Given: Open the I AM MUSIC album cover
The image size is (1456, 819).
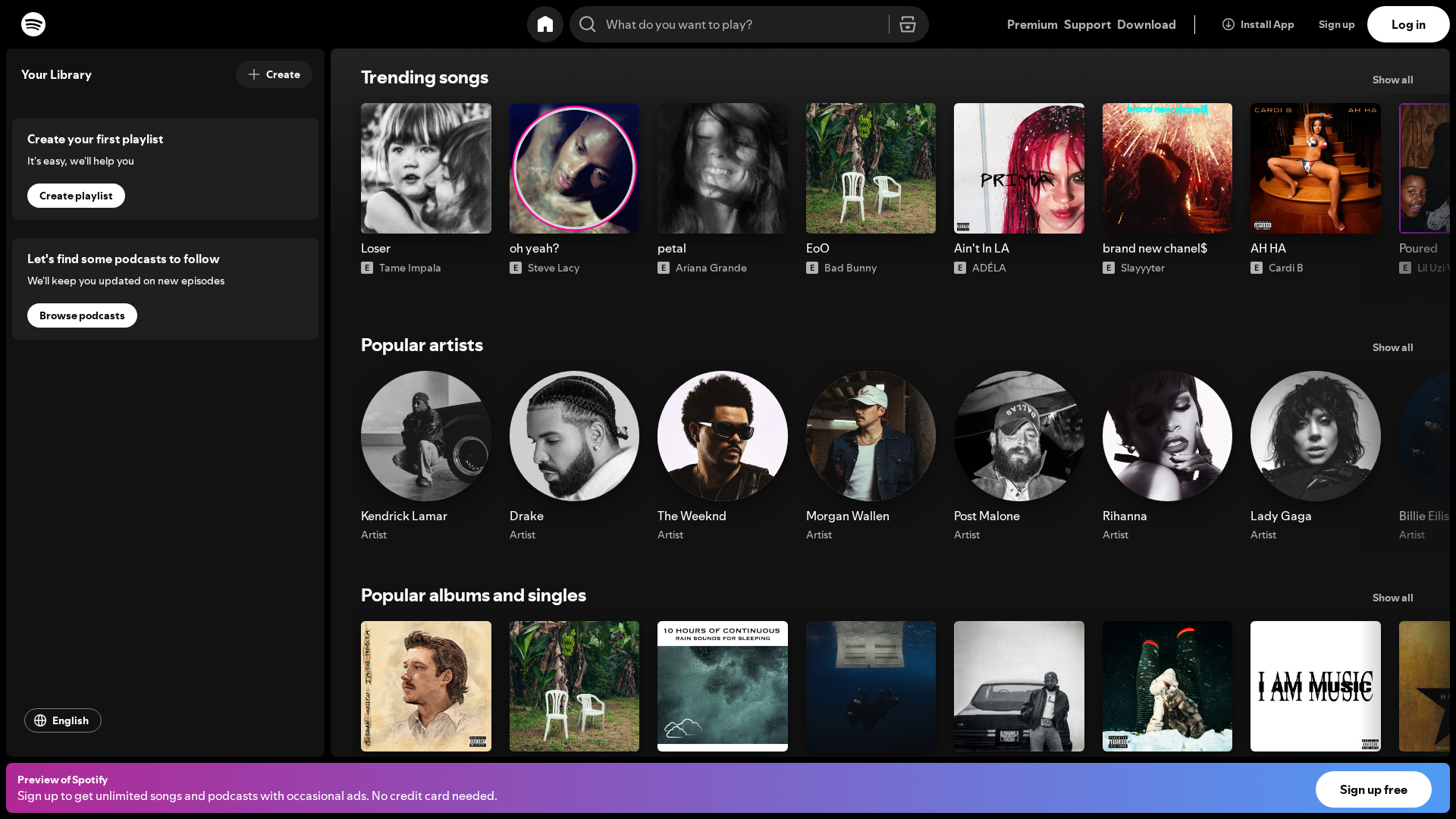Looking at the screenshot, I should [x=1316, y=686].
